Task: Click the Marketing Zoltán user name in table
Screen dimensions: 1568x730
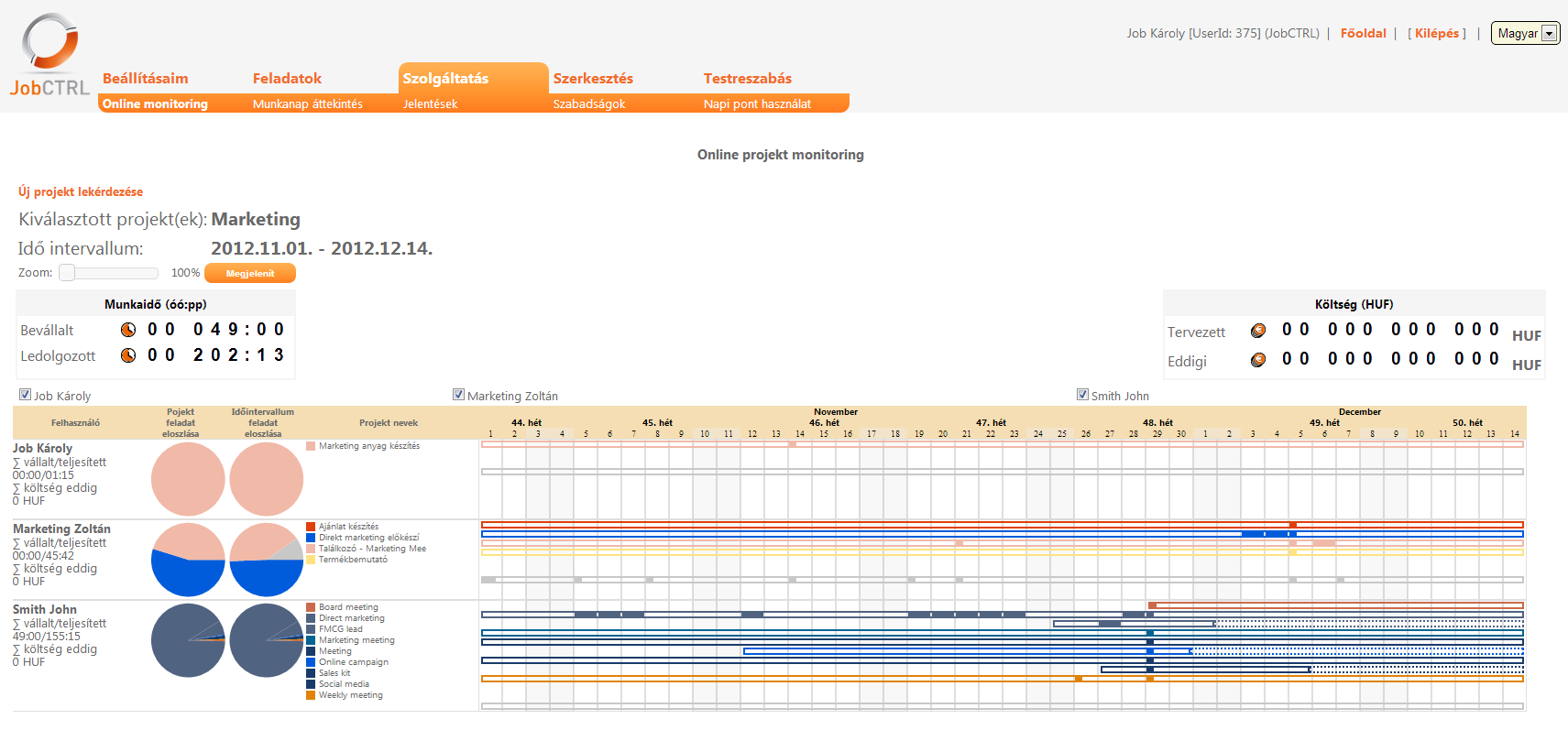Action: 61,529
